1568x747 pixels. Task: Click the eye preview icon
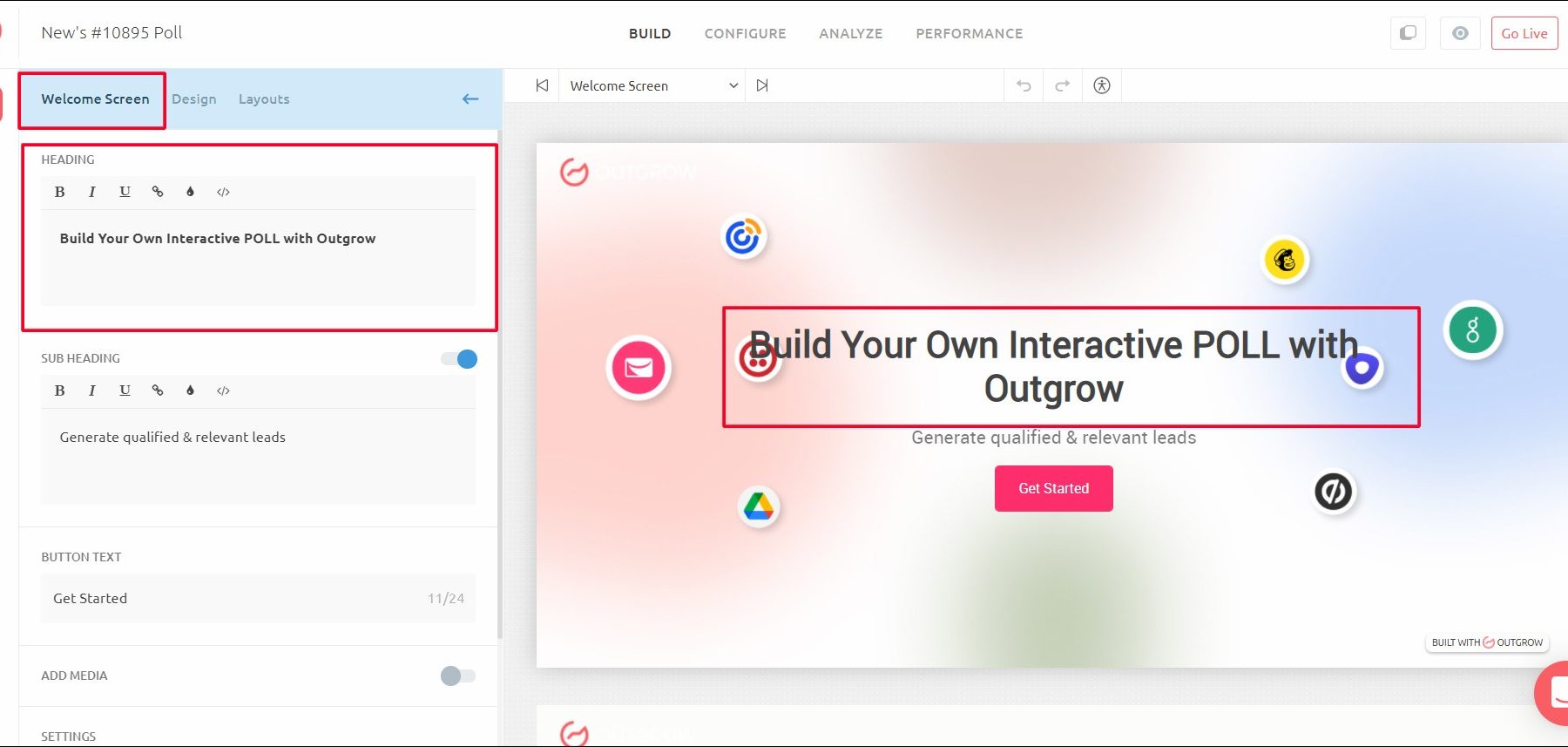tap(1460, 33)
